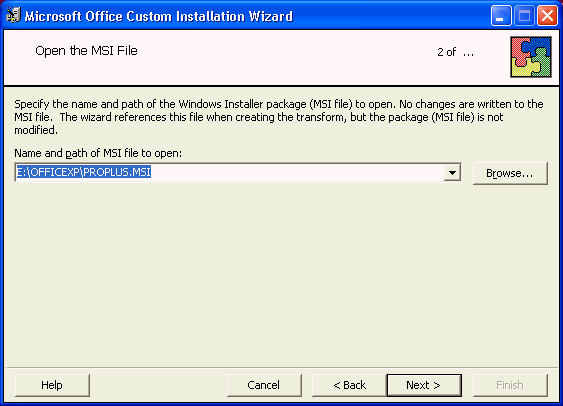The height and width of the screenshot is (406, 563).
Task: Maximize the Custom Installation Wizard window
Action: [x=524, y=16]
